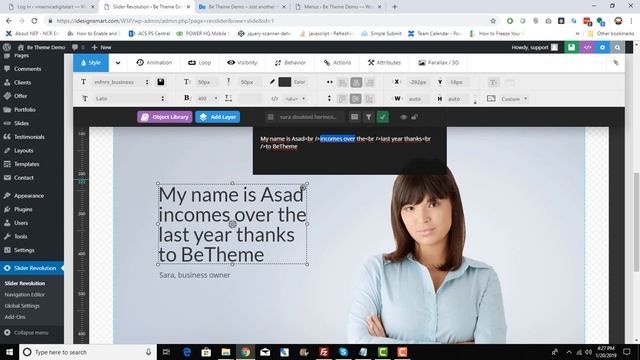Switch to the Loop tab
The image size is (640, 360).
click(200, 63)
